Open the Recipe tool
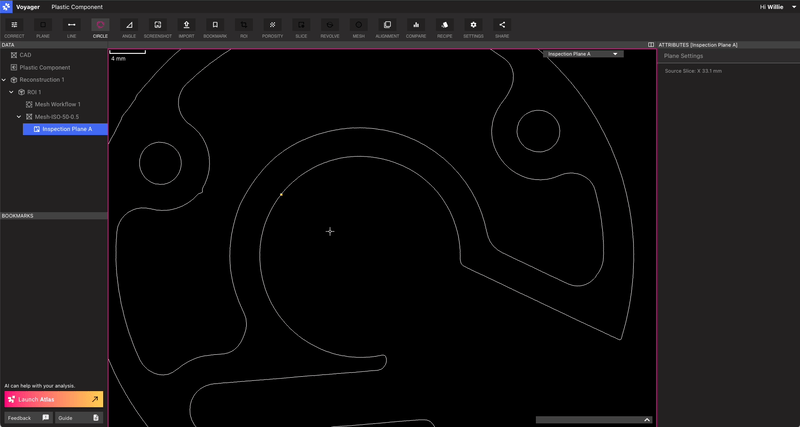The image size is (800, 427). [x=444, y=29]
